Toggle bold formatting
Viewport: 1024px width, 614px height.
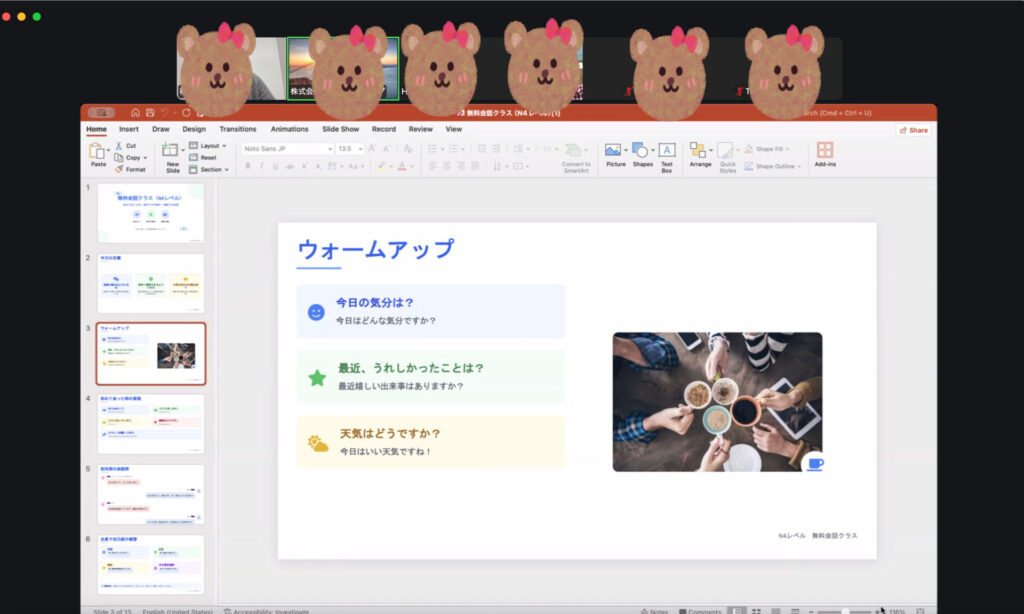[x=248, y=166]
